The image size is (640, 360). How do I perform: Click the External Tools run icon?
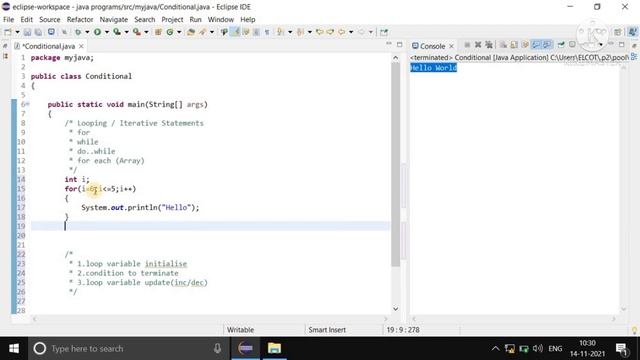[137, 32]
